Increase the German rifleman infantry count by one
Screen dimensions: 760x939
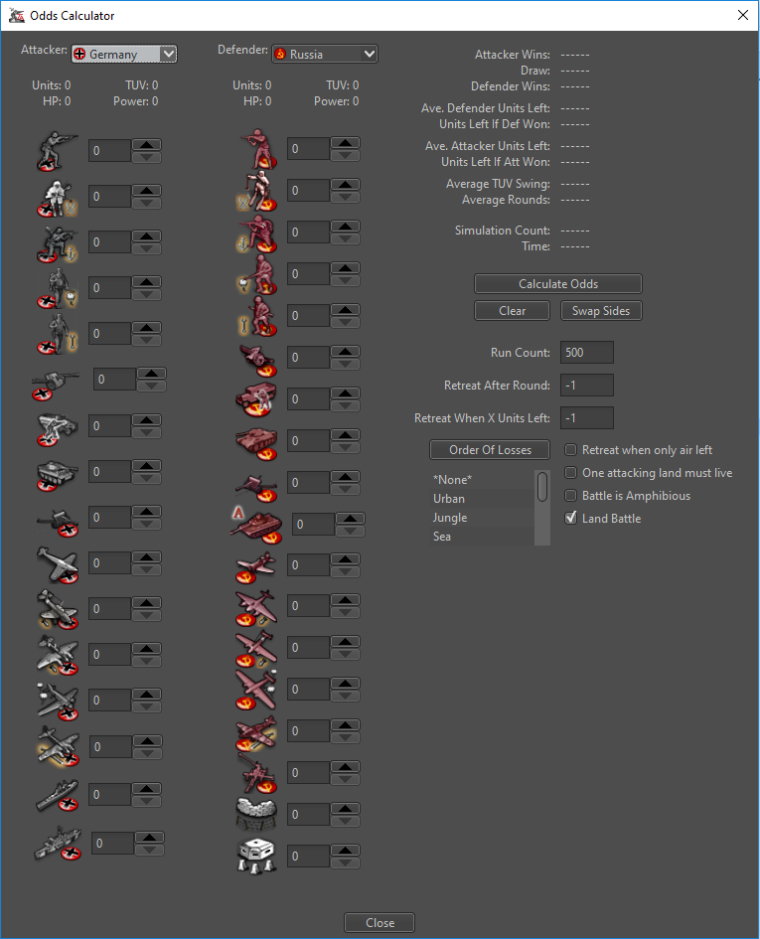click(147, 144)
